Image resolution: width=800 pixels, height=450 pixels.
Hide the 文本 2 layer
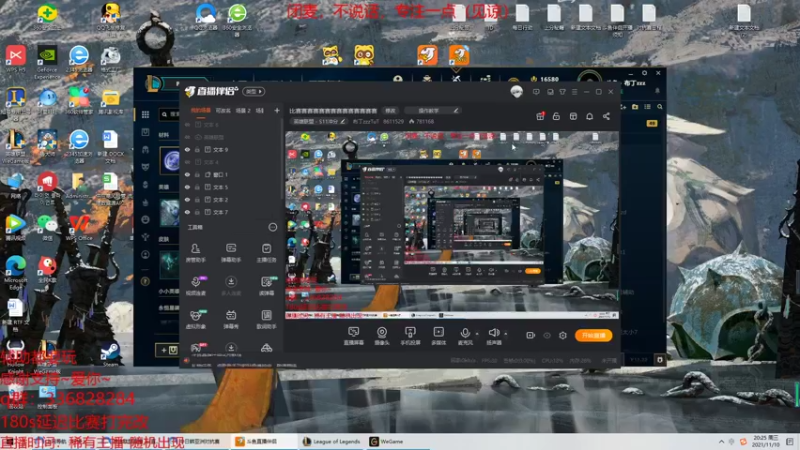(187, 199)
